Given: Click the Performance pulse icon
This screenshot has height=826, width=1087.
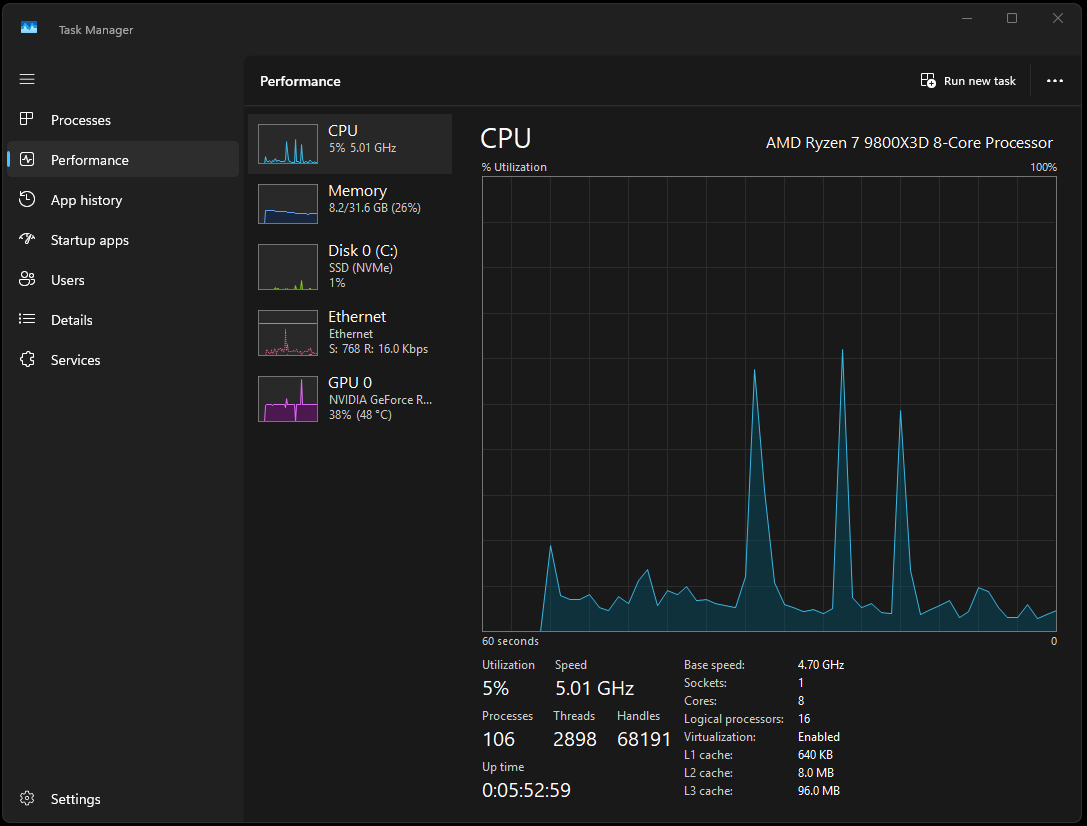Looking at the screenshot, I should pos(27,159).
